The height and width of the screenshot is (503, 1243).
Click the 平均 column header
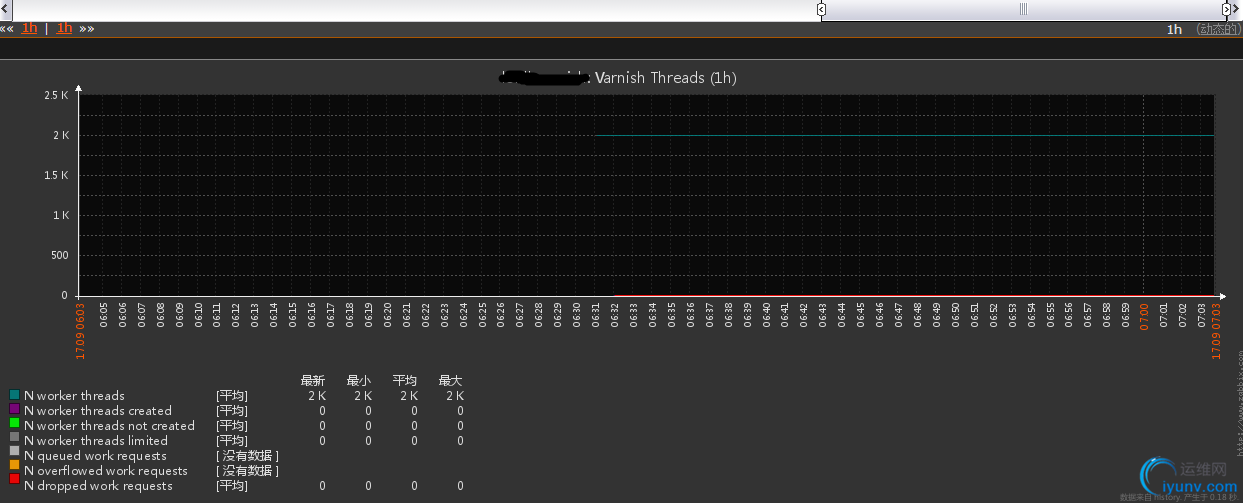[404, 381]
